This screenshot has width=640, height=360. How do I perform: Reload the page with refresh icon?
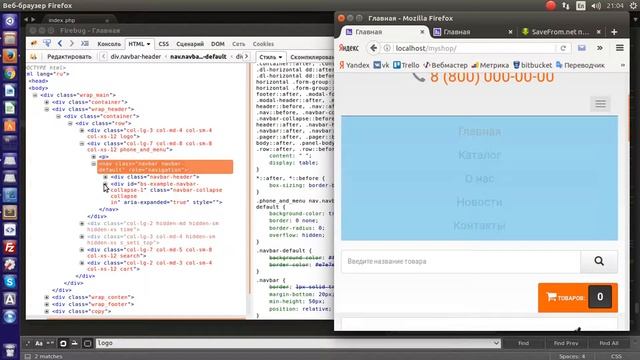point(563,48)
